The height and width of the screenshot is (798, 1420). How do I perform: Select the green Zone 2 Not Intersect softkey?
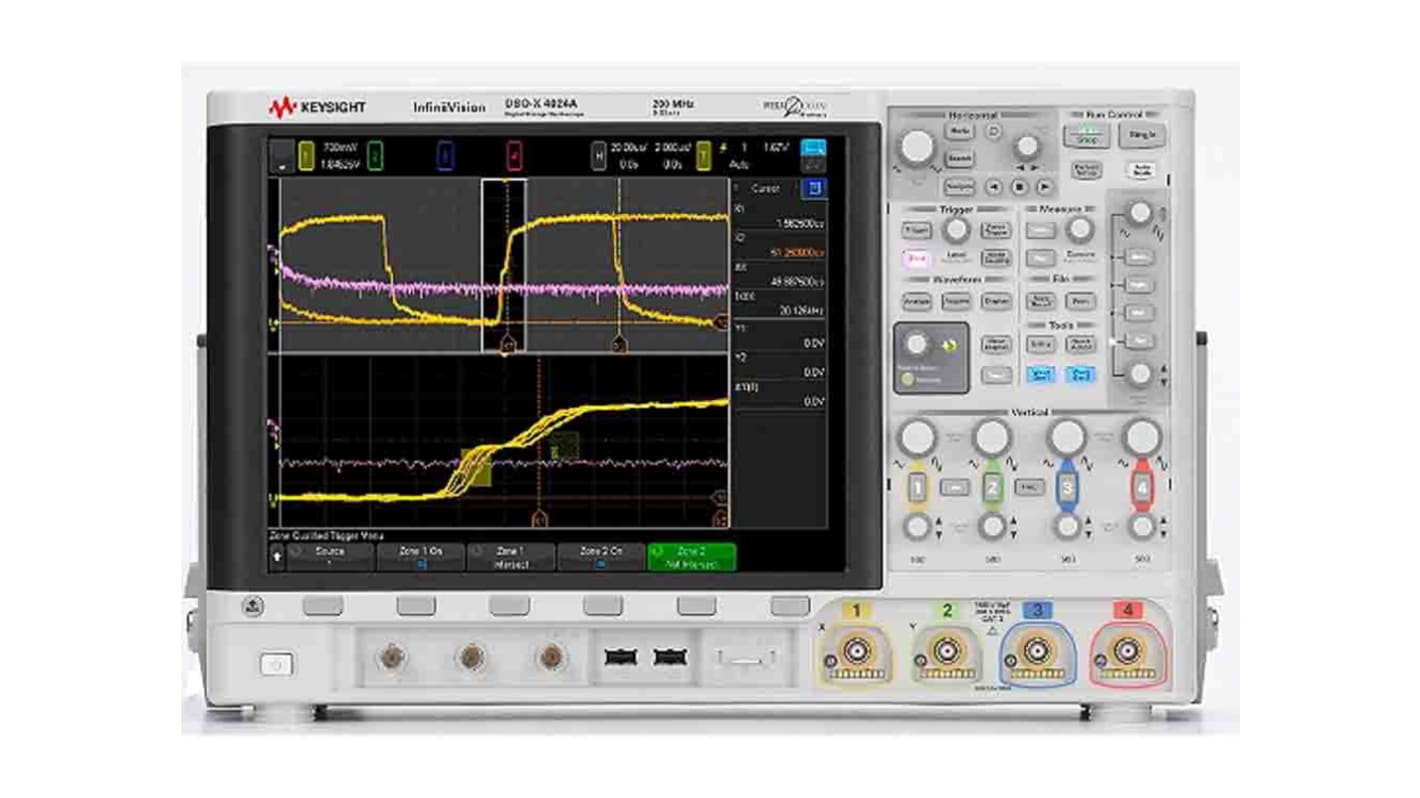click(x=690, y=557)
